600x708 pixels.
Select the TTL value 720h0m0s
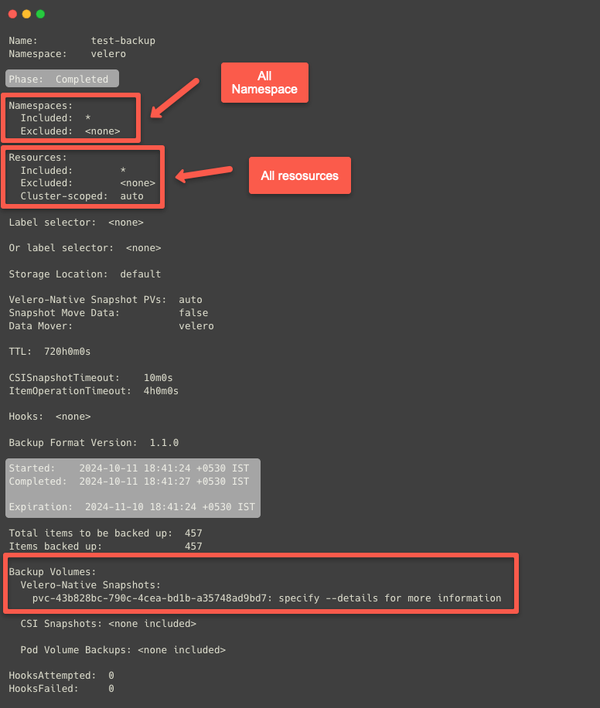pos(67,351)
